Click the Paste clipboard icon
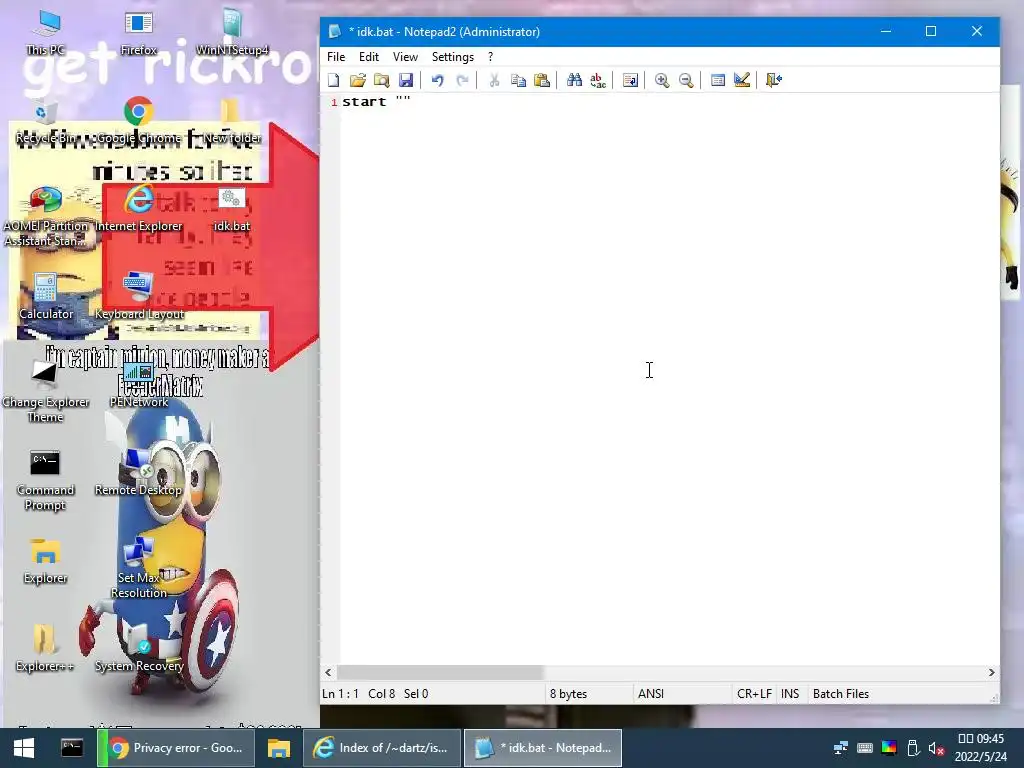1024x768 pixels. tap(542, 80)
